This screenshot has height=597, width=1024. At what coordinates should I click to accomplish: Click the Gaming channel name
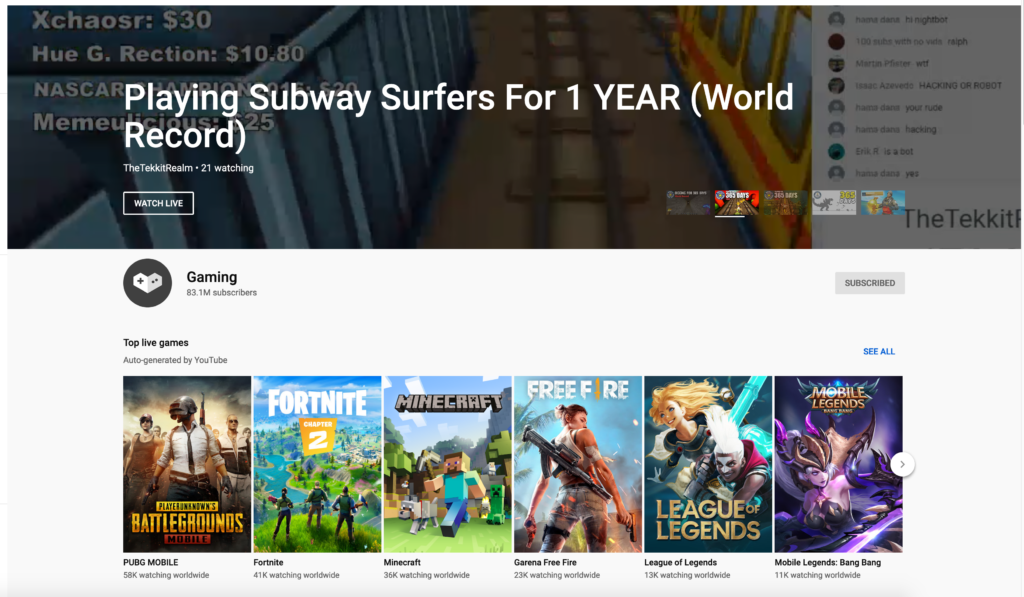[x=212, y=277]
